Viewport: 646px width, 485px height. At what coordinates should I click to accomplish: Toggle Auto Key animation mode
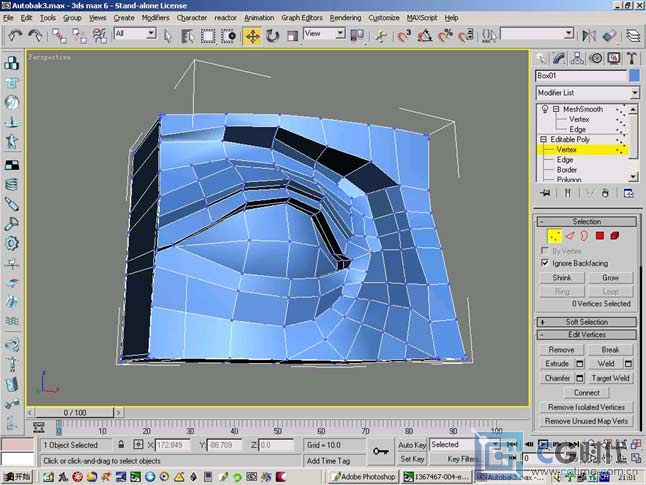pos(411,445)
